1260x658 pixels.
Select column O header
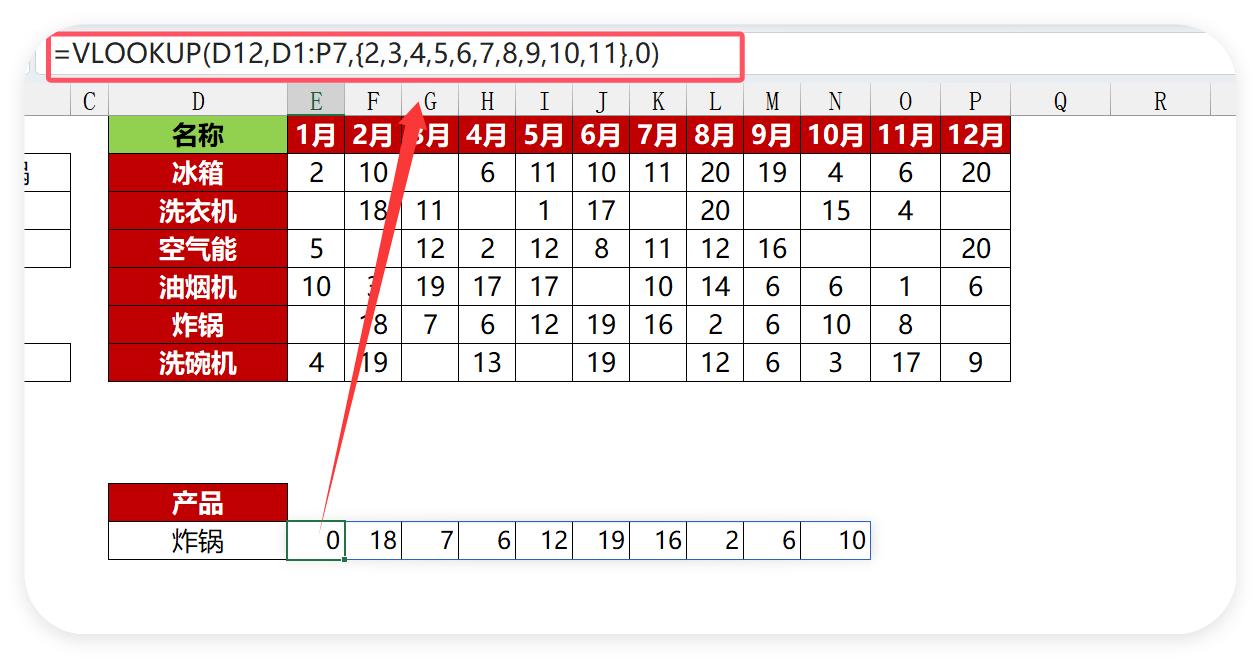pyautogui.click(x=906, y=100)
